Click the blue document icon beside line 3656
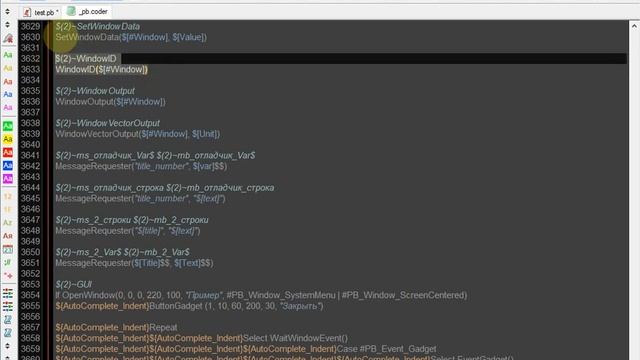Image resolution: width=640 pixels, height=360 pixels. coord(8,320)
